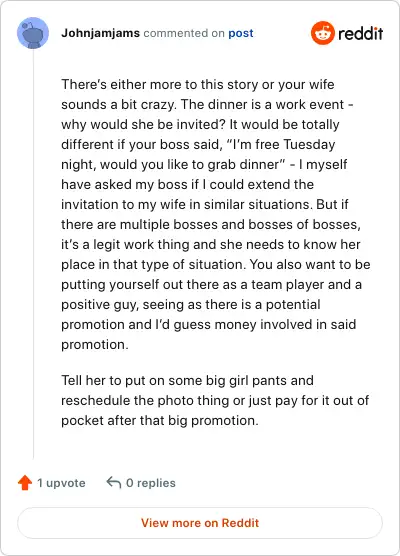Viewport: 400px width, 556px height.
Task: Click the "0 replies" label
Action: (151, 483)
